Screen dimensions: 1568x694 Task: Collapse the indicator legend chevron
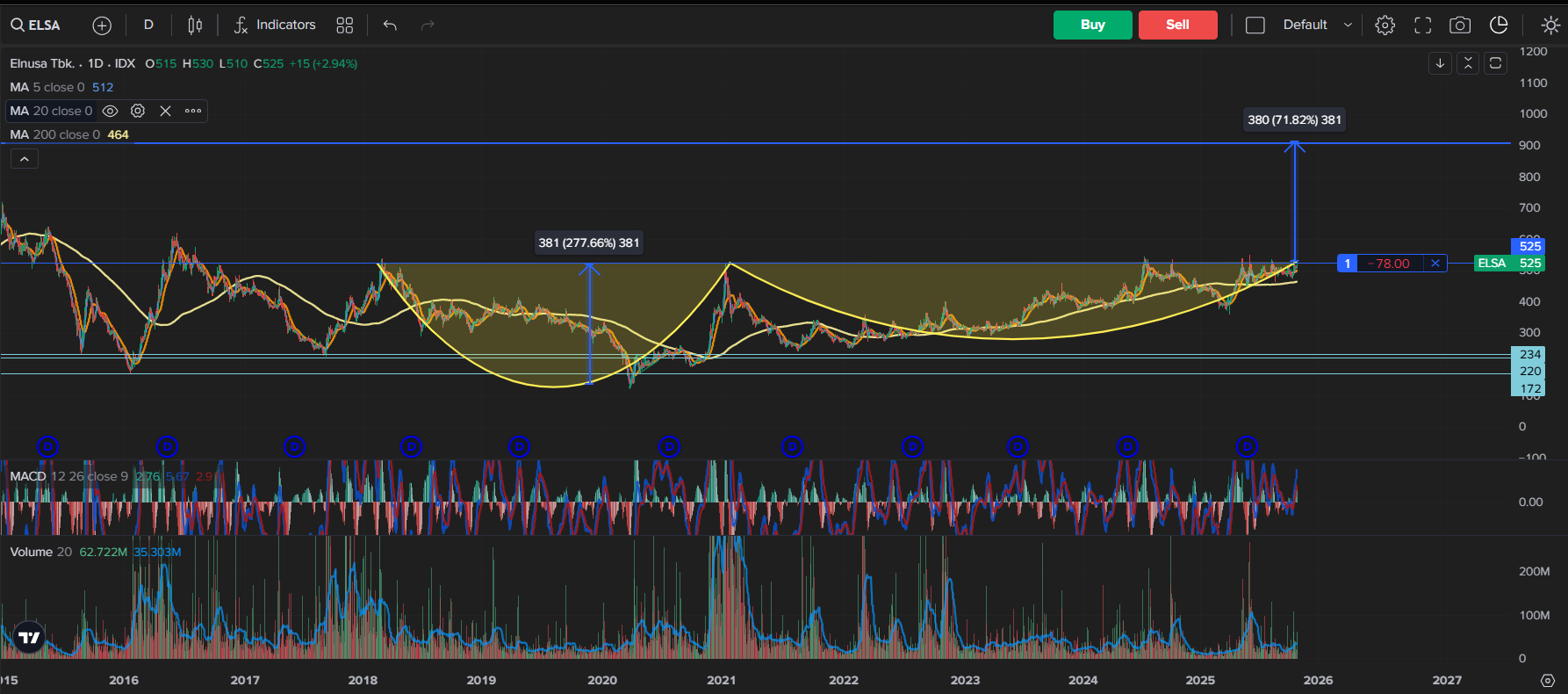(x=25, y=159)
